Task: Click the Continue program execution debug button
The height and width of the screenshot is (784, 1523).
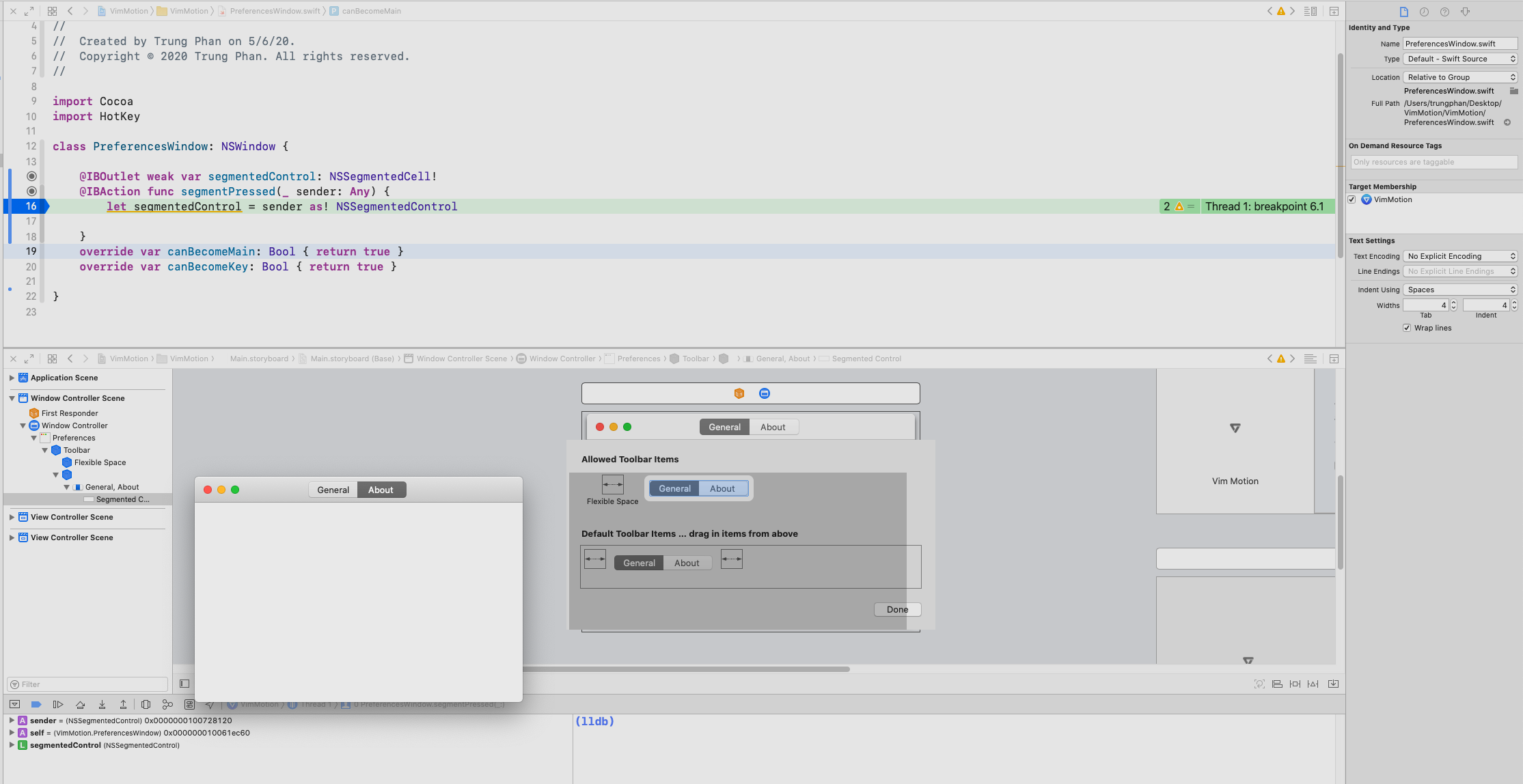Action: pos(58,704)
